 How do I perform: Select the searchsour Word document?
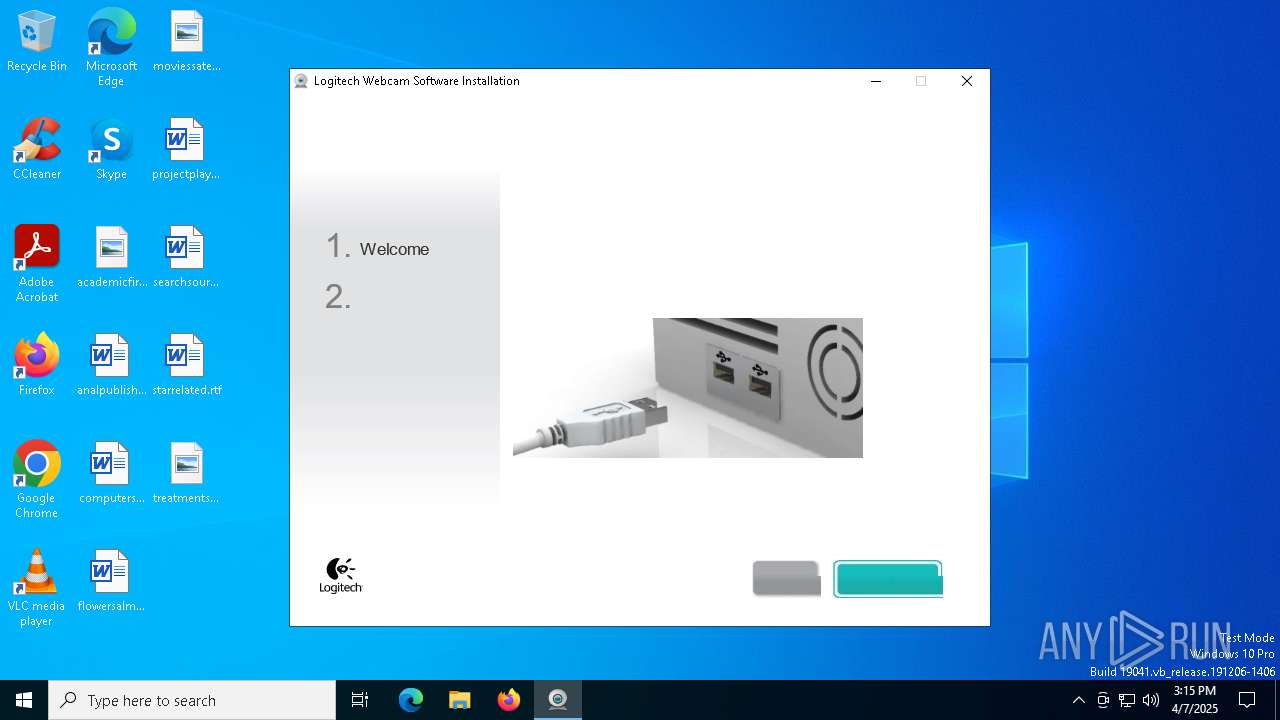186,257
